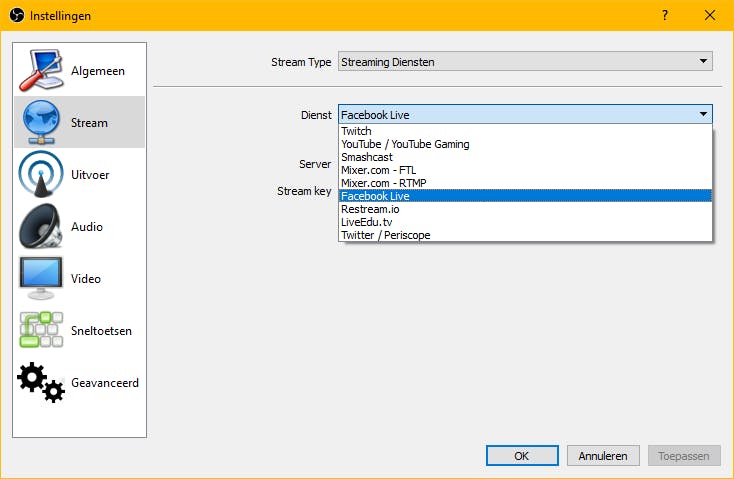Viewport: 734px width, 479px height.
Task: Choose Twitch from the service list
Action: [x=525, y=131]
